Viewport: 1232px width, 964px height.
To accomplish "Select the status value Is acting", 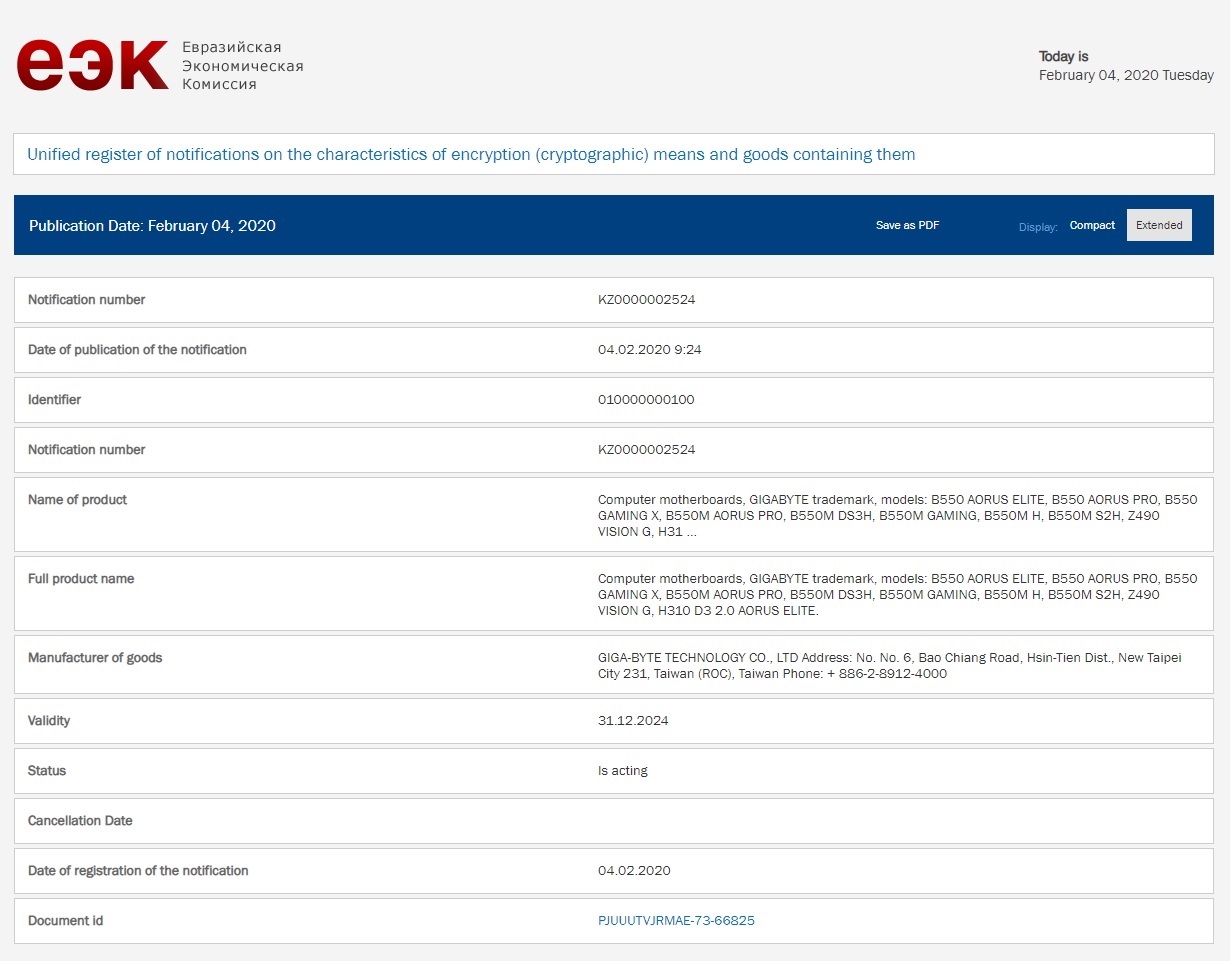I will [x=623, y=770].
